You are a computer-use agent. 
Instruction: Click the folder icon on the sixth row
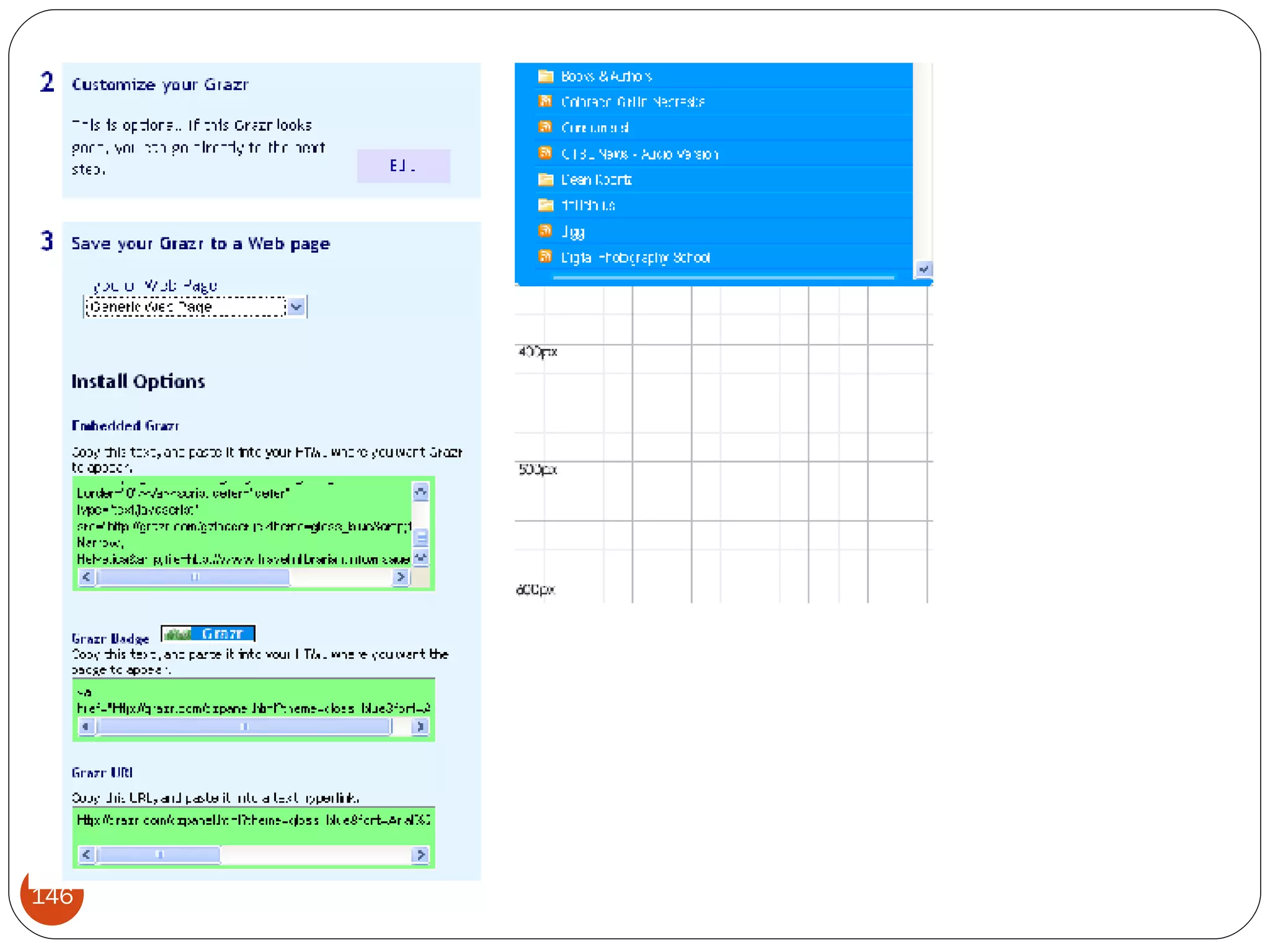click(545, 205)
